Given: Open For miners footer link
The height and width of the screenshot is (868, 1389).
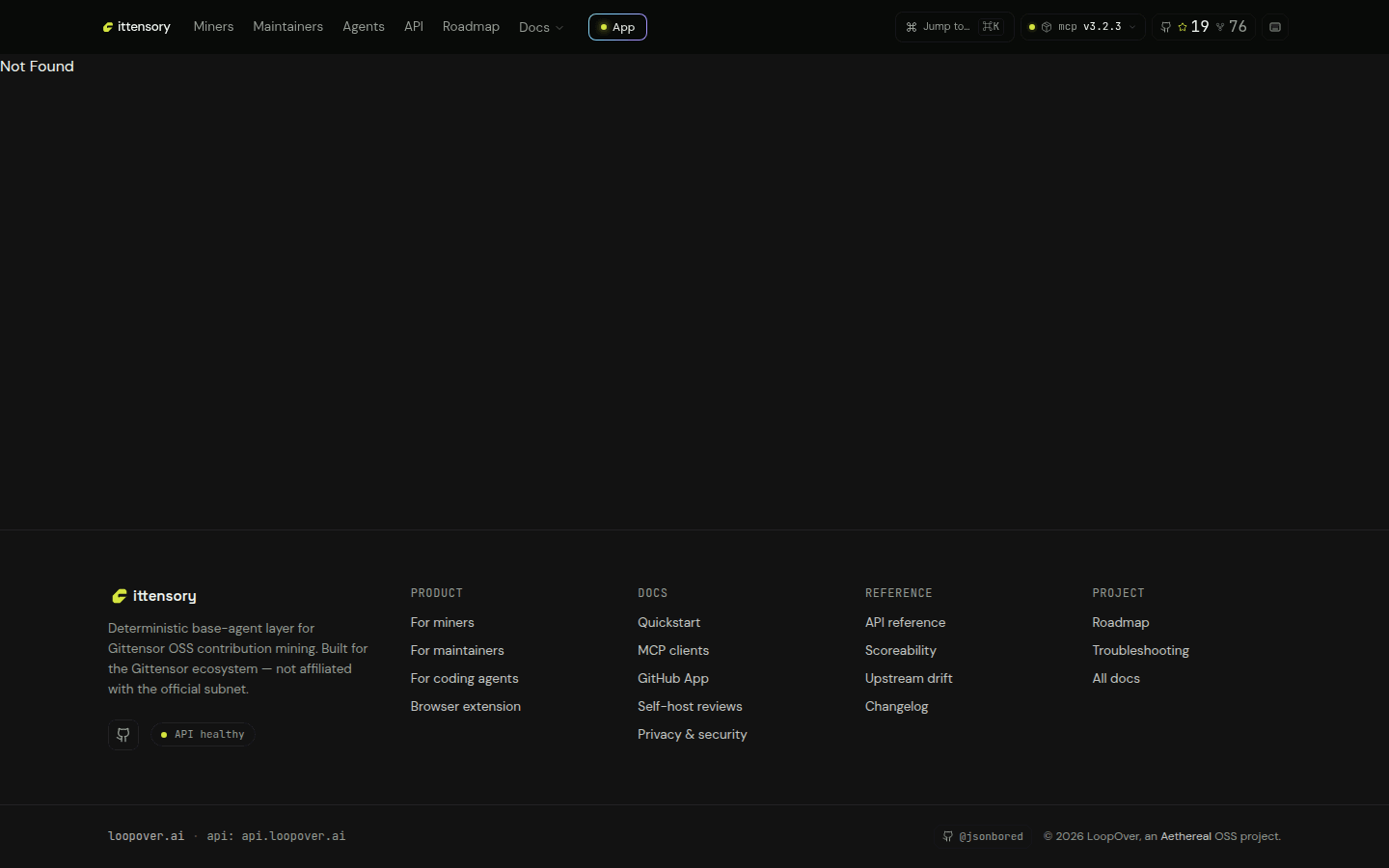Looking at the screenshot, I should (x=443, y=623).
